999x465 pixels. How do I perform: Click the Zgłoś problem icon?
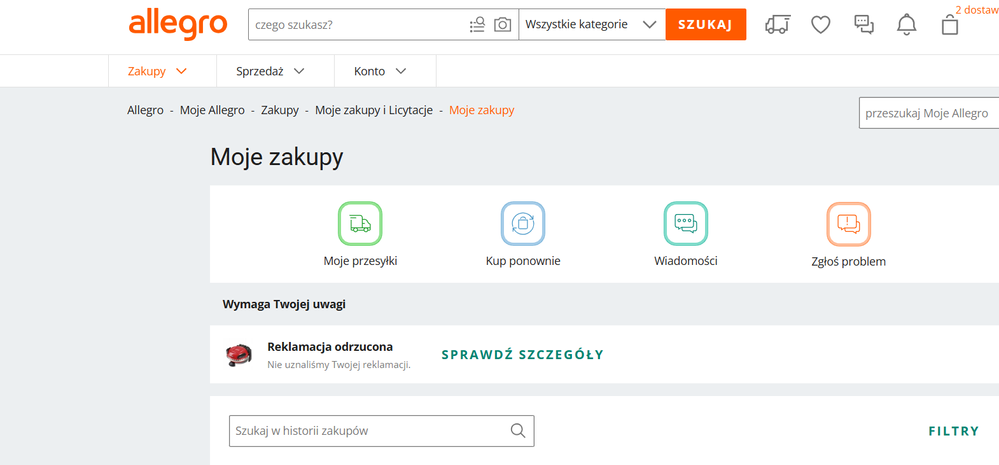coord(849,224)
